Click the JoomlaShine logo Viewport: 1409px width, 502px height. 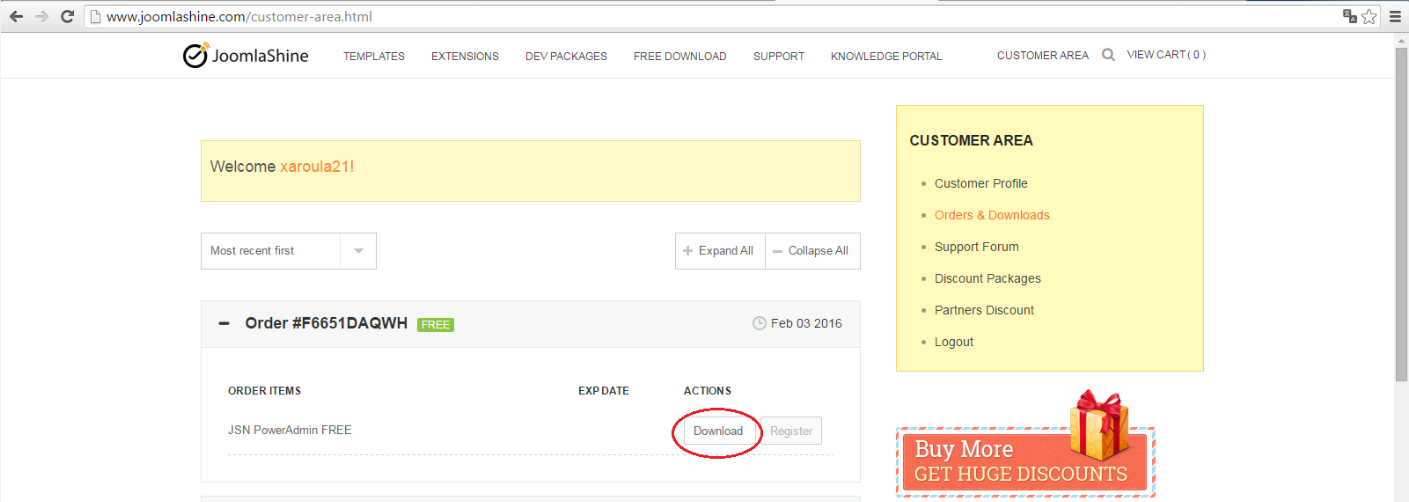point(246,56)
